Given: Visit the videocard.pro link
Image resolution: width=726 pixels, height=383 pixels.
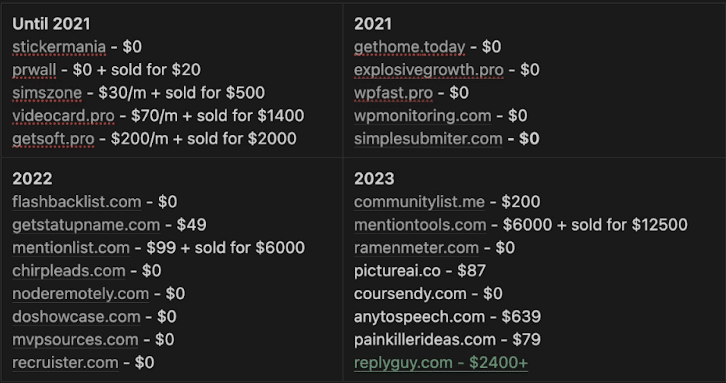Looking at the screenshot, I should point(63,116).
